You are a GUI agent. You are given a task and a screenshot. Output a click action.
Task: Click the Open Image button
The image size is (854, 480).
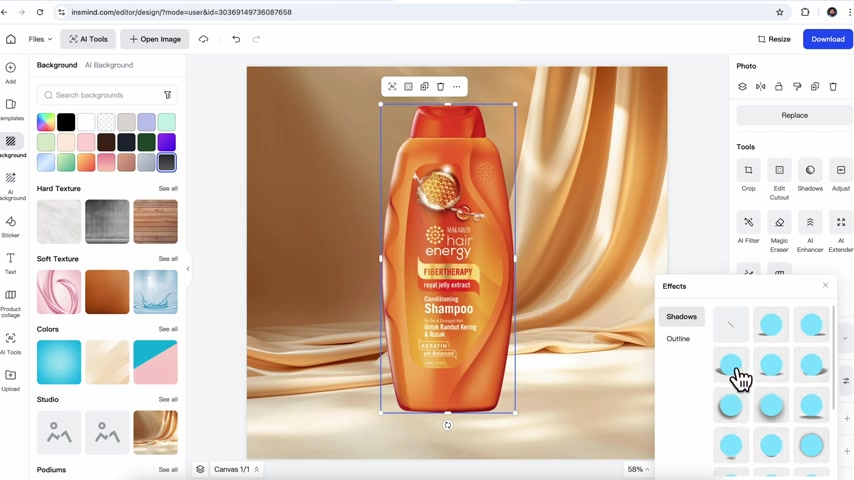(x=155, y=39)
